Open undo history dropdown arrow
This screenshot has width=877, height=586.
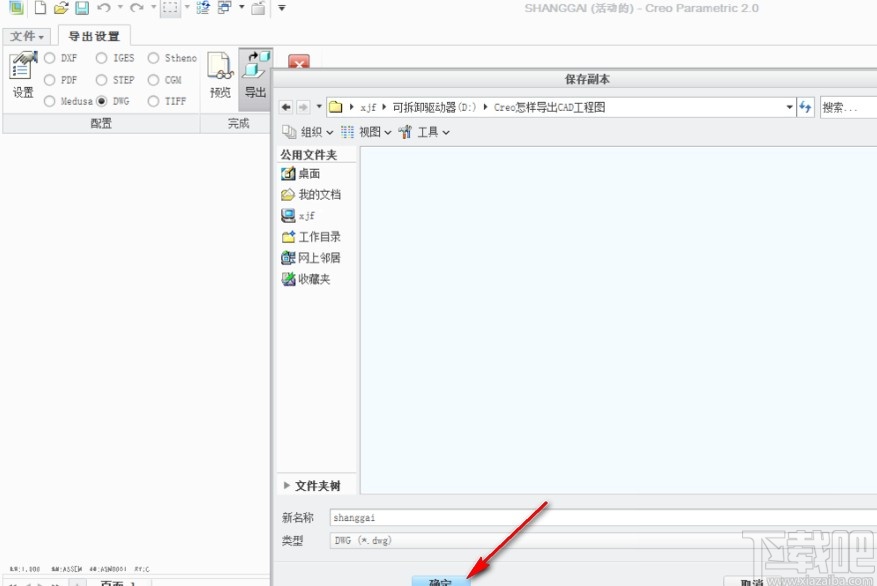pos(120,7)
